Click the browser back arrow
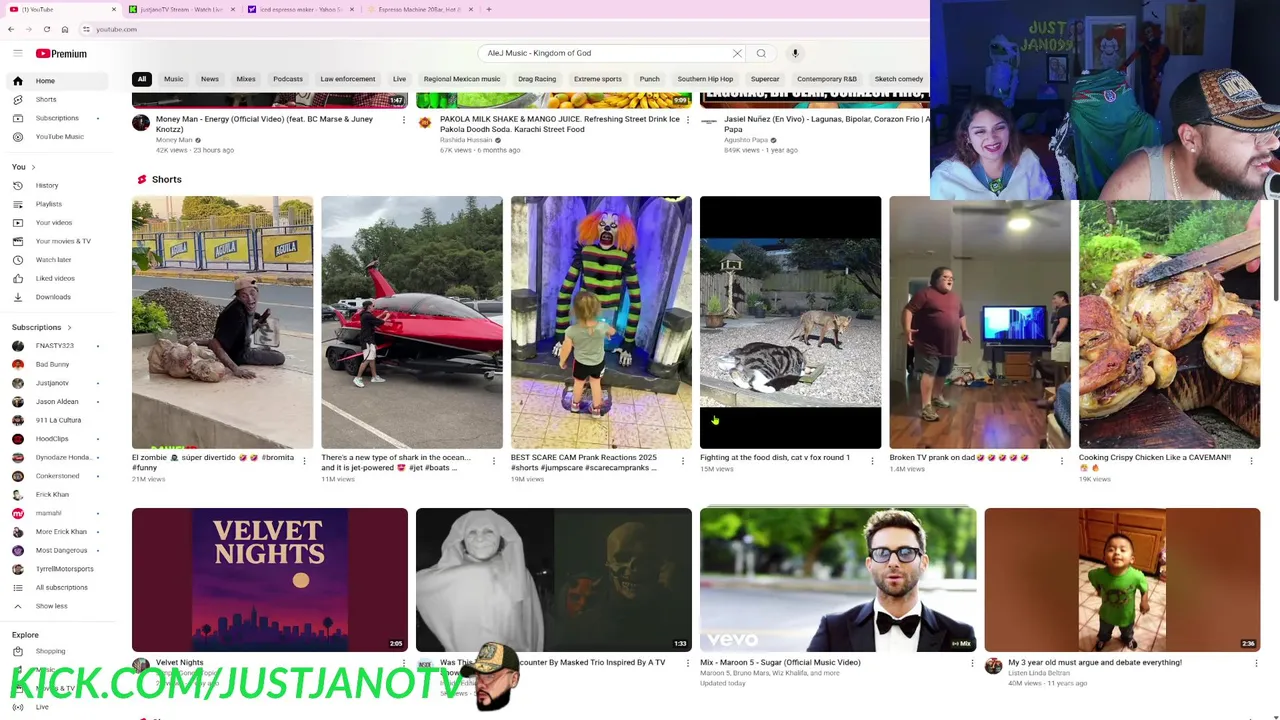The image size is (1280, 720). coord(11,29)
